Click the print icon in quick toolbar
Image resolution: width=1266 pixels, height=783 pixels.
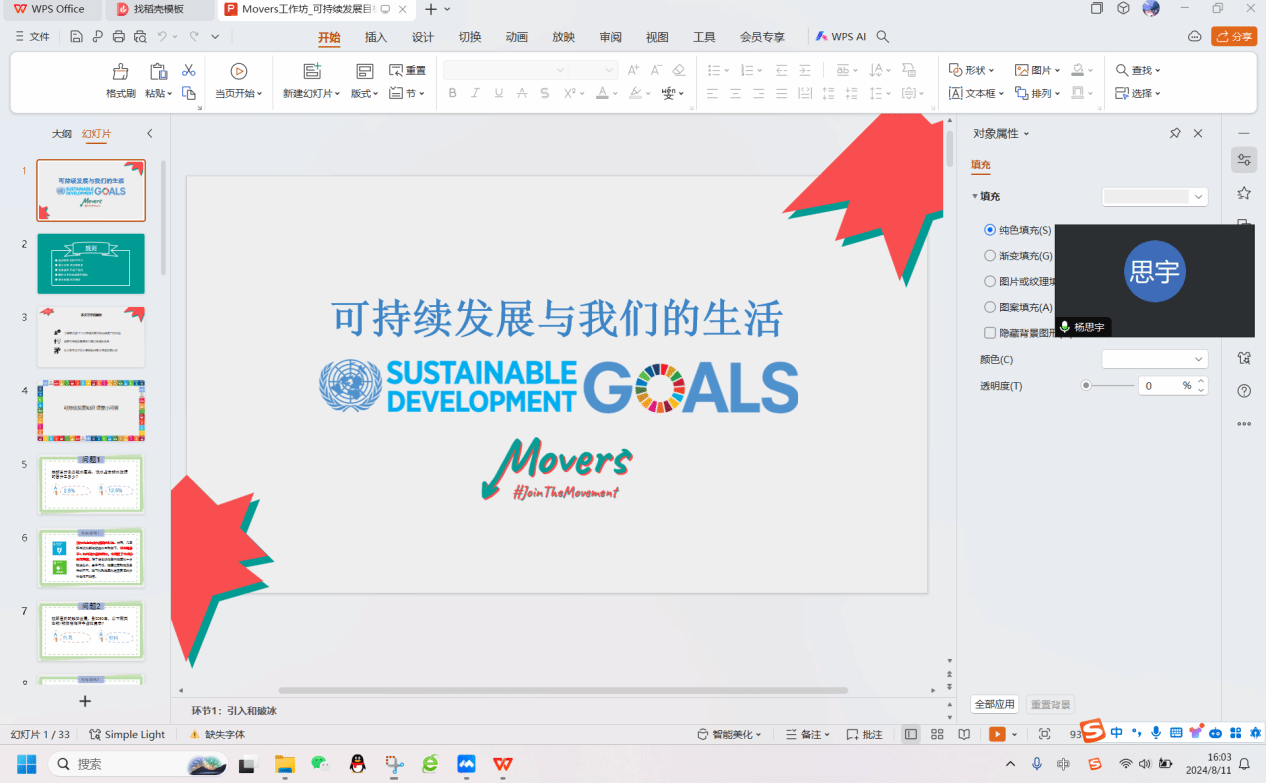[119, 37]
